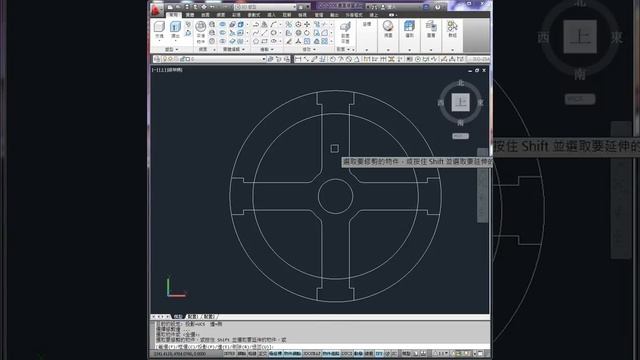640x360 pixels.
Task: Switch to Home (常用) ribbon tab
Action: pos(174,15)
